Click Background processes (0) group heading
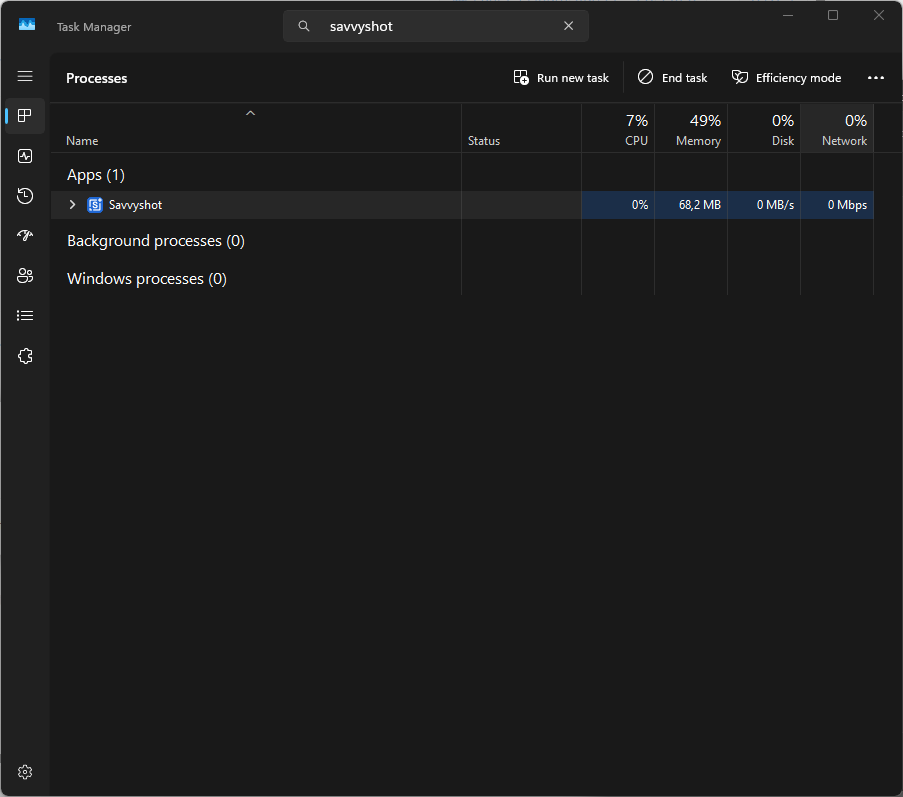The image size is (903, 797). [x=155, y=241]
